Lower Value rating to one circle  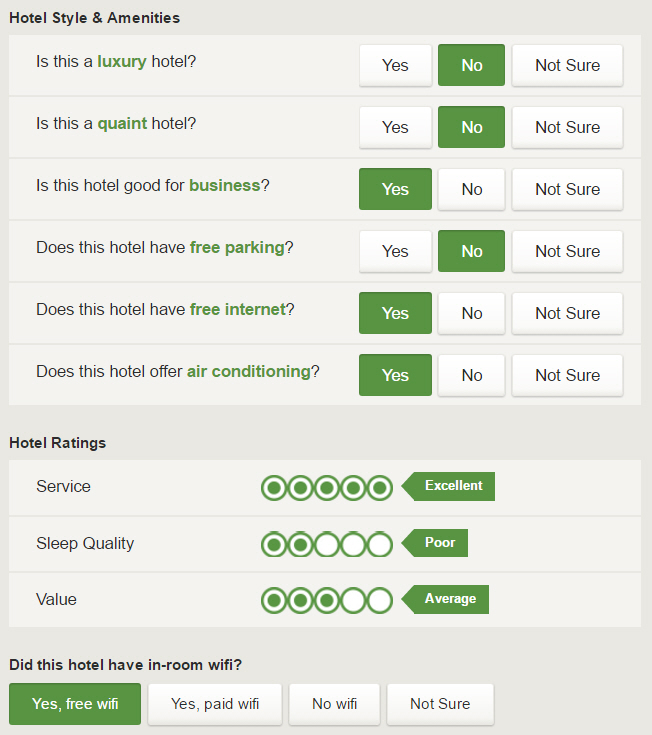pyautogui.click(x=274, y=601)
